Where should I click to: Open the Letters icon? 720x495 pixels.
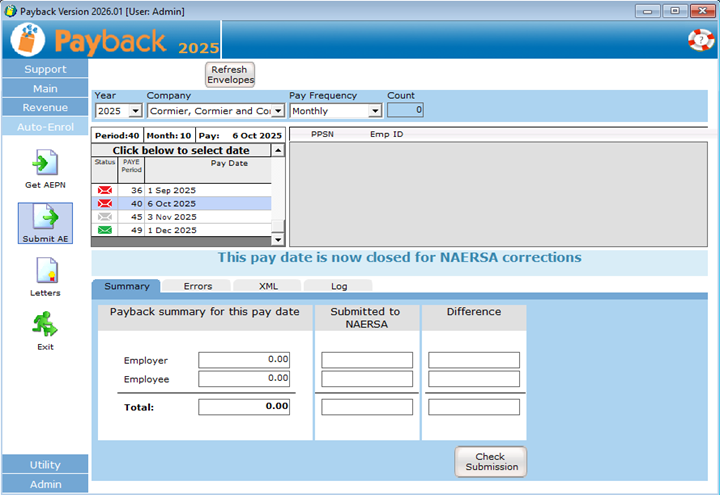click(x=45, y=272)
